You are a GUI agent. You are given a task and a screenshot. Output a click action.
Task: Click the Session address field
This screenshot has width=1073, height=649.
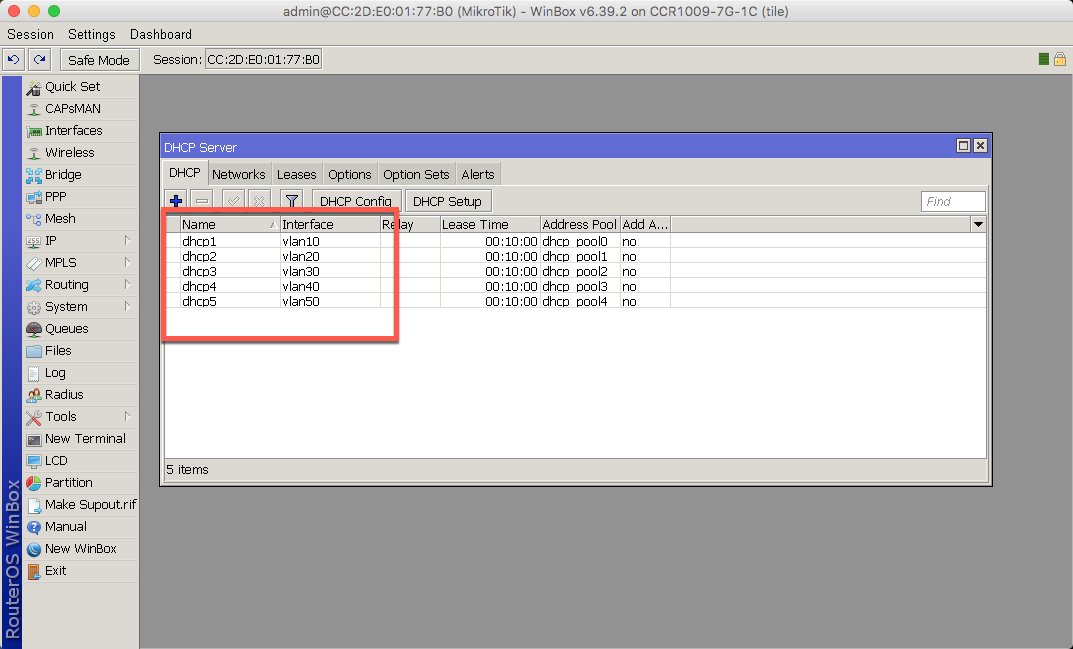[x=263, y=60]
